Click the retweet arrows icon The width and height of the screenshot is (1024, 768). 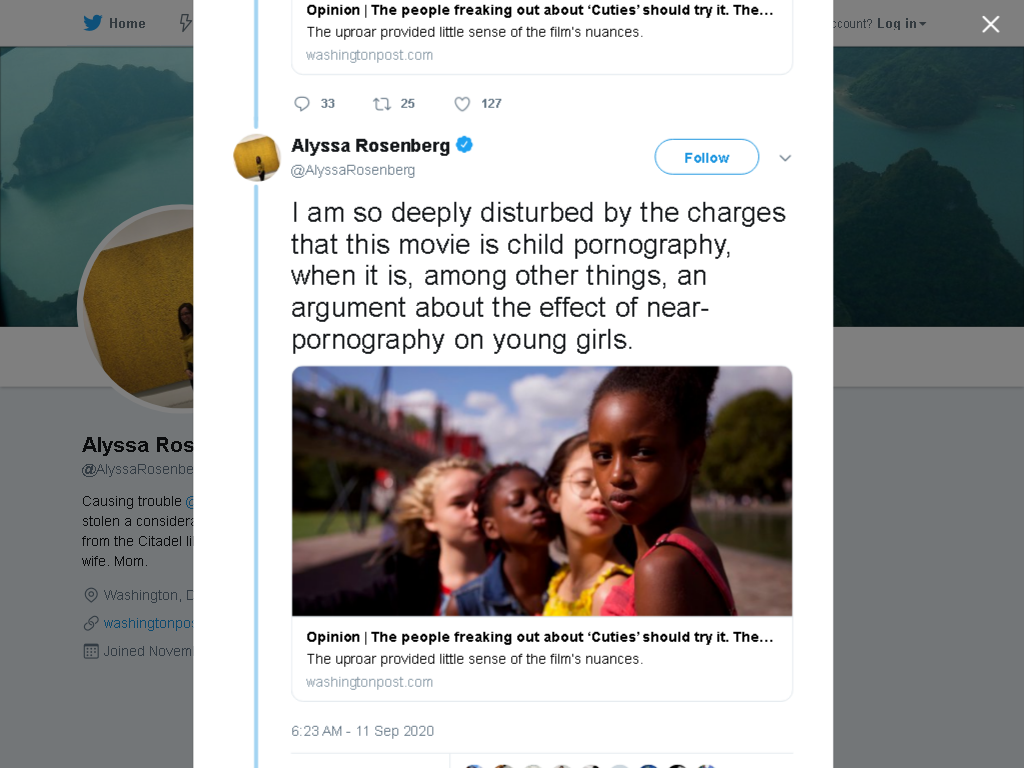[x=382, y=104]
